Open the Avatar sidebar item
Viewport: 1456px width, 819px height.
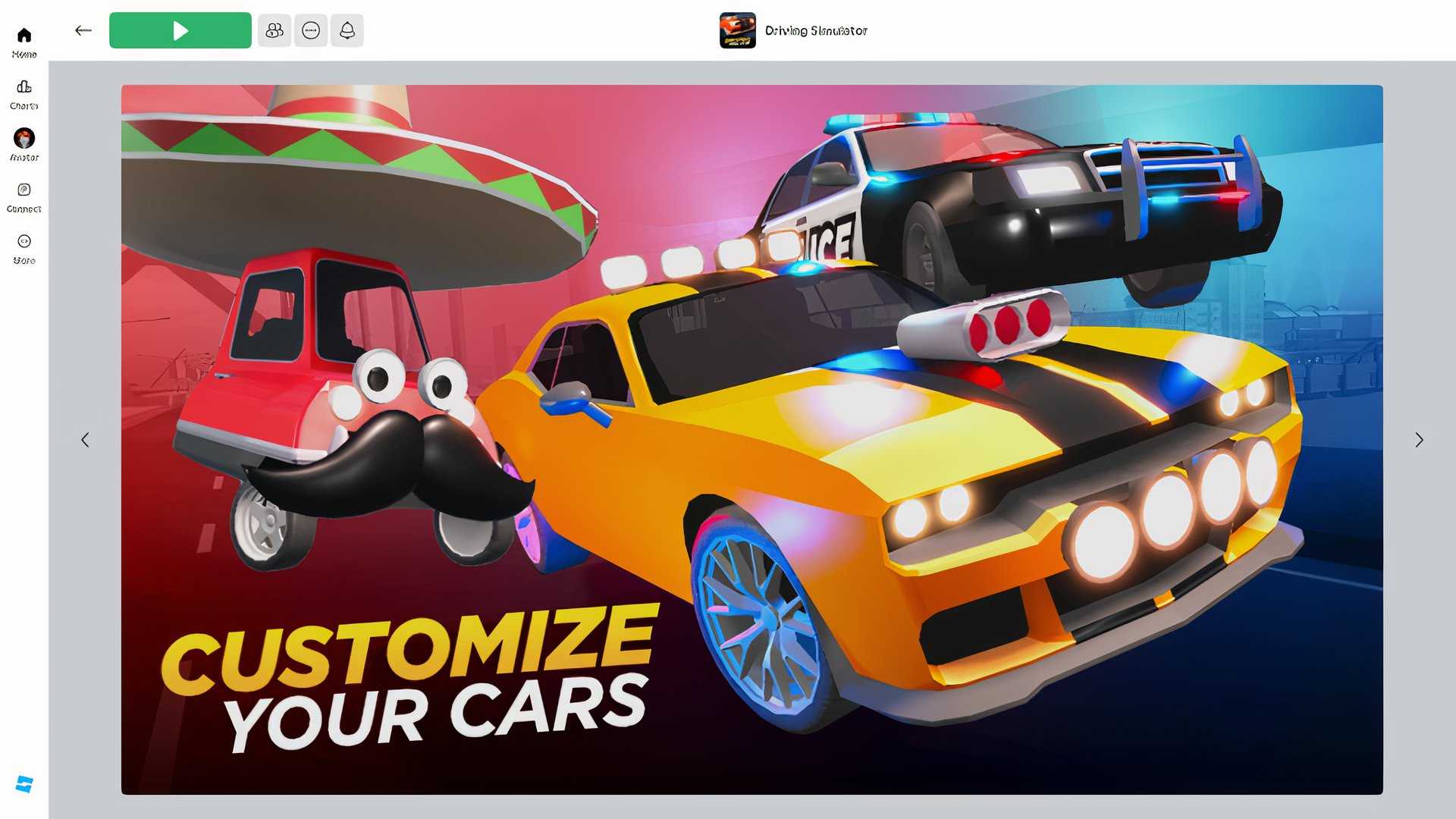click(24, 145)
